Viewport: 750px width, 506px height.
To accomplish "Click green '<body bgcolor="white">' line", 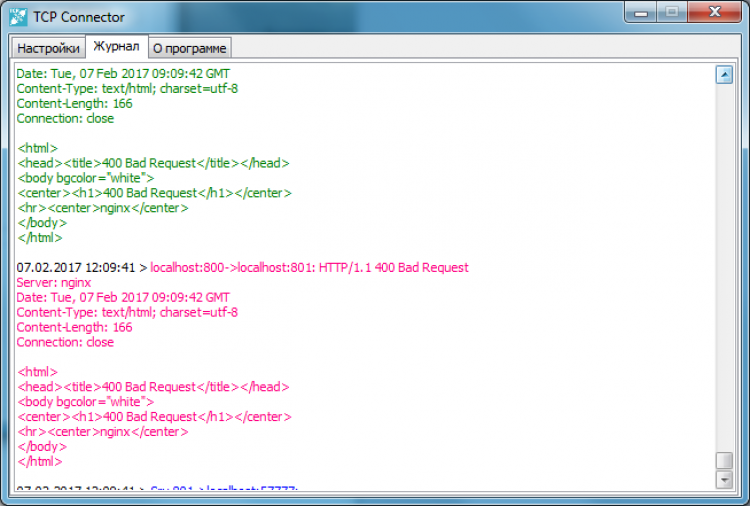I will (x=86, y=178).
